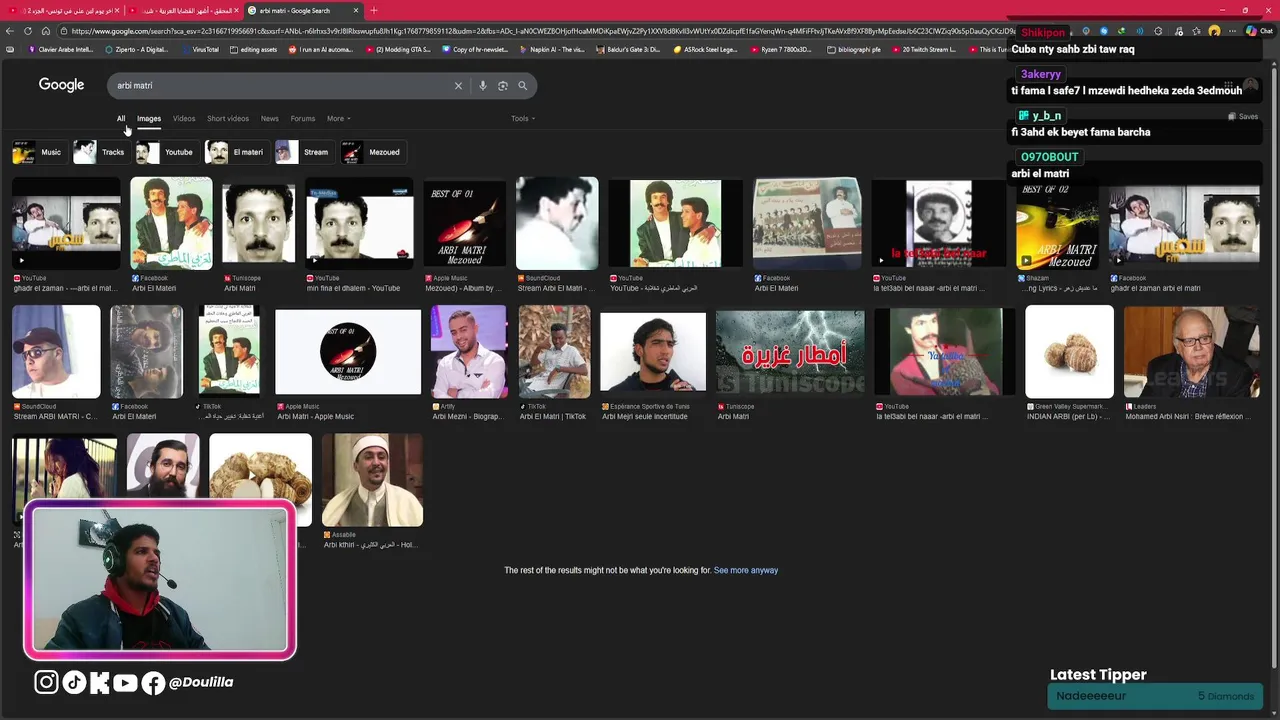Expand the Tools dropdown
Viewport: 1280px width, 720px height.
(522, 119)
